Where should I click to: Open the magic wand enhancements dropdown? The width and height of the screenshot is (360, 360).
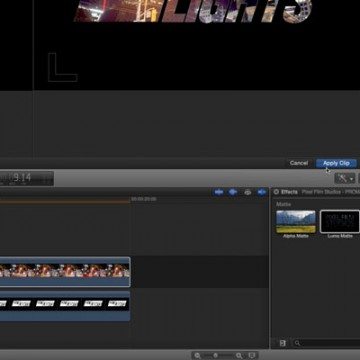345,178
